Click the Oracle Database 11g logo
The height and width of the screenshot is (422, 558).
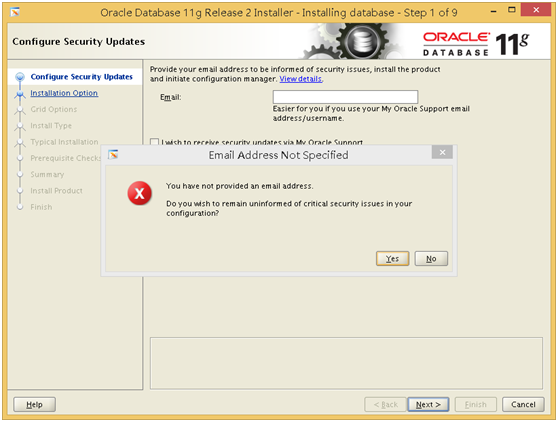click(x=476, y=44)
